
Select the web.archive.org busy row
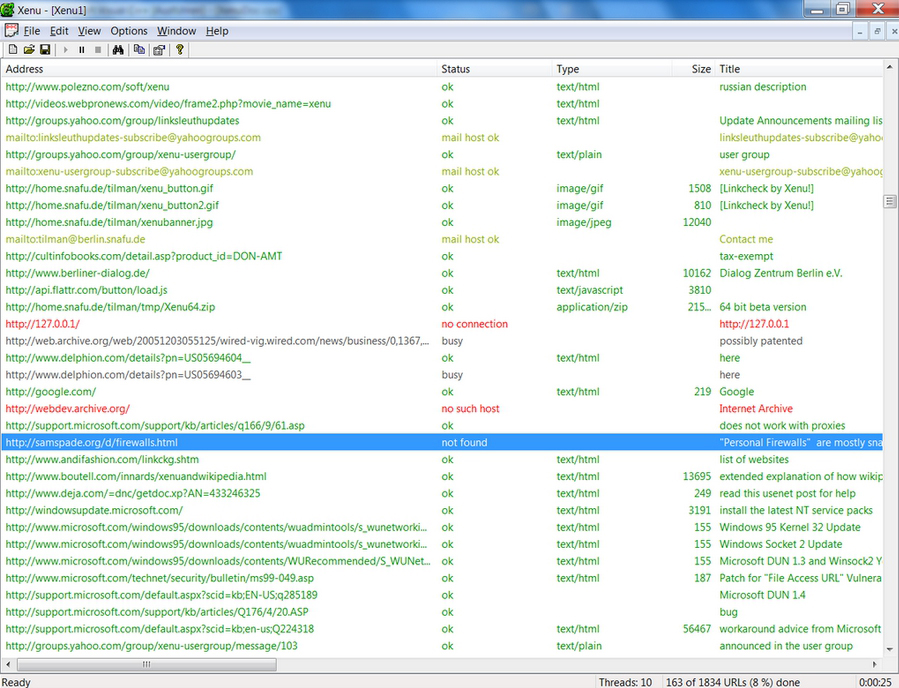coord(442,341)
